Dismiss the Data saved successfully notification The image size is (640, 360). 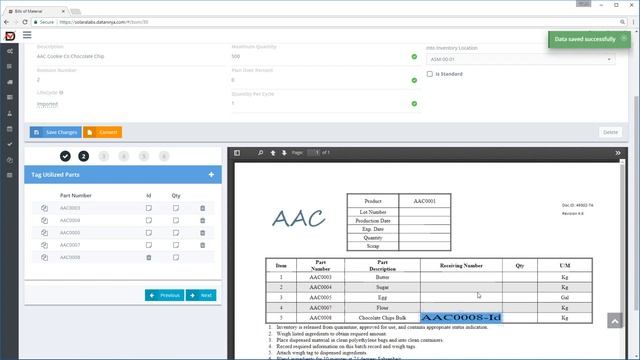[x=624, y=38]
